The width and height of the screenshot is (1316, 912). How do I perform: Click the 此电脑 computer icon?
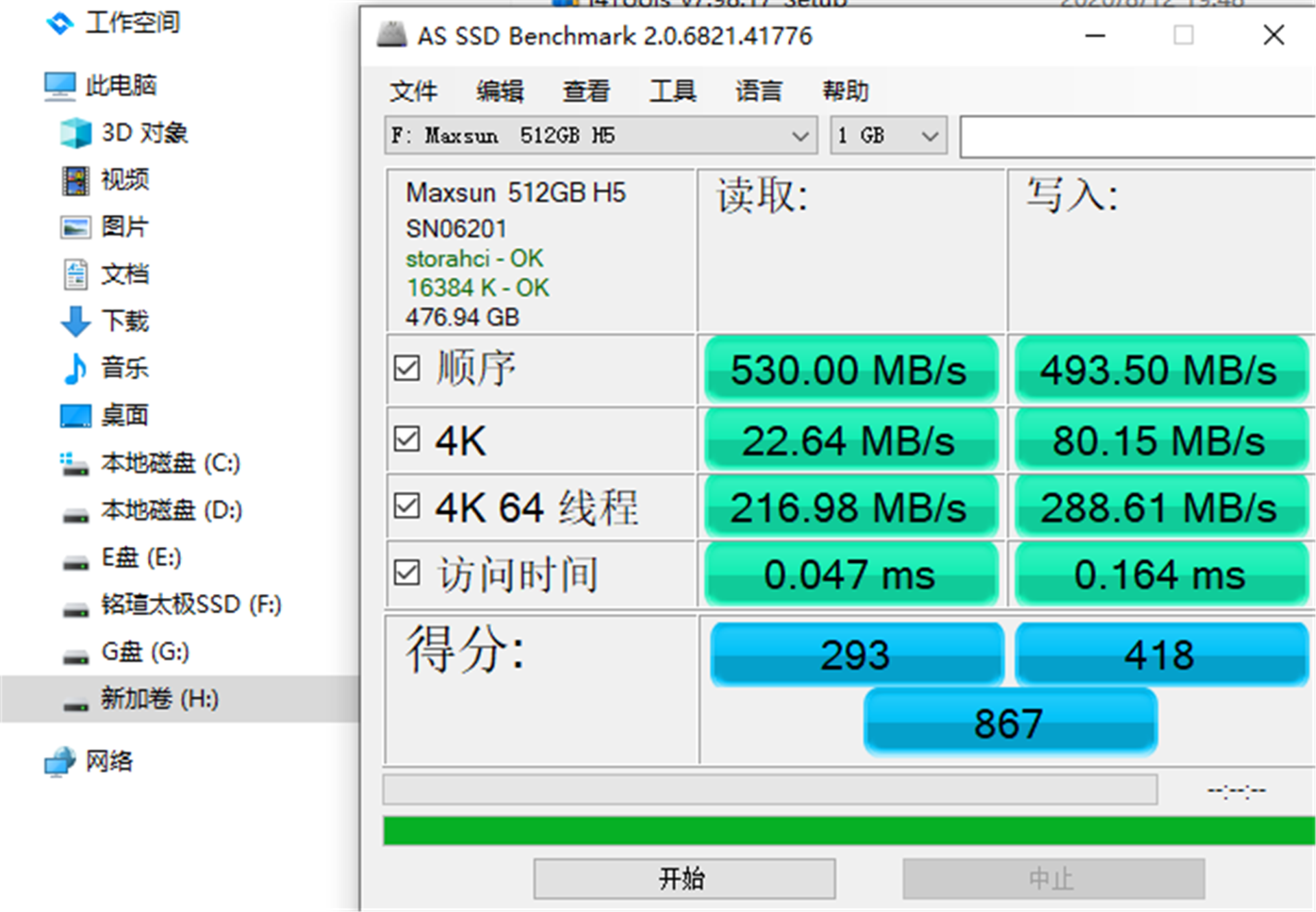click(x=60, y=86)
